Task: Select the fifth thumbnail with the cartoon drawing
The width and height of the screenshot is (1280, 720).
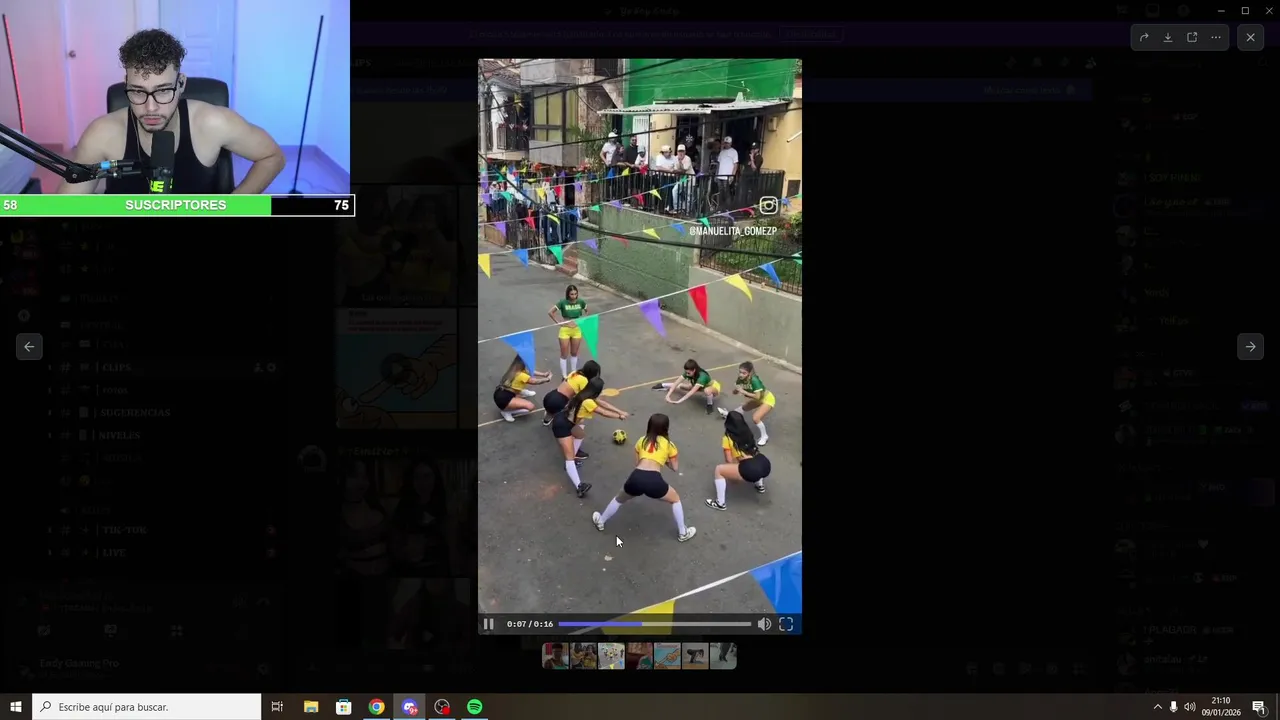Action: [x=667, y=656]
